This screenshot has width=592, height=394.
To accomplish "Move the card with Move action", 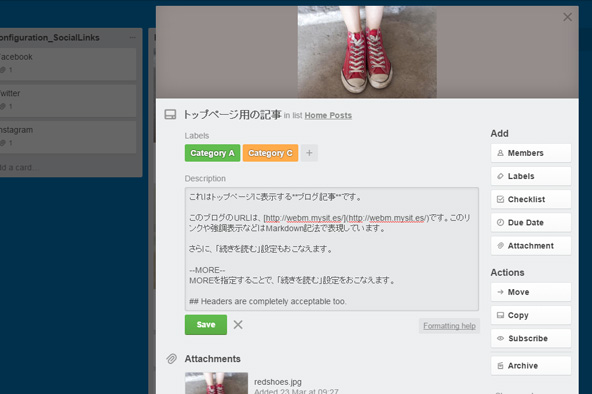I will pos(531,292).
